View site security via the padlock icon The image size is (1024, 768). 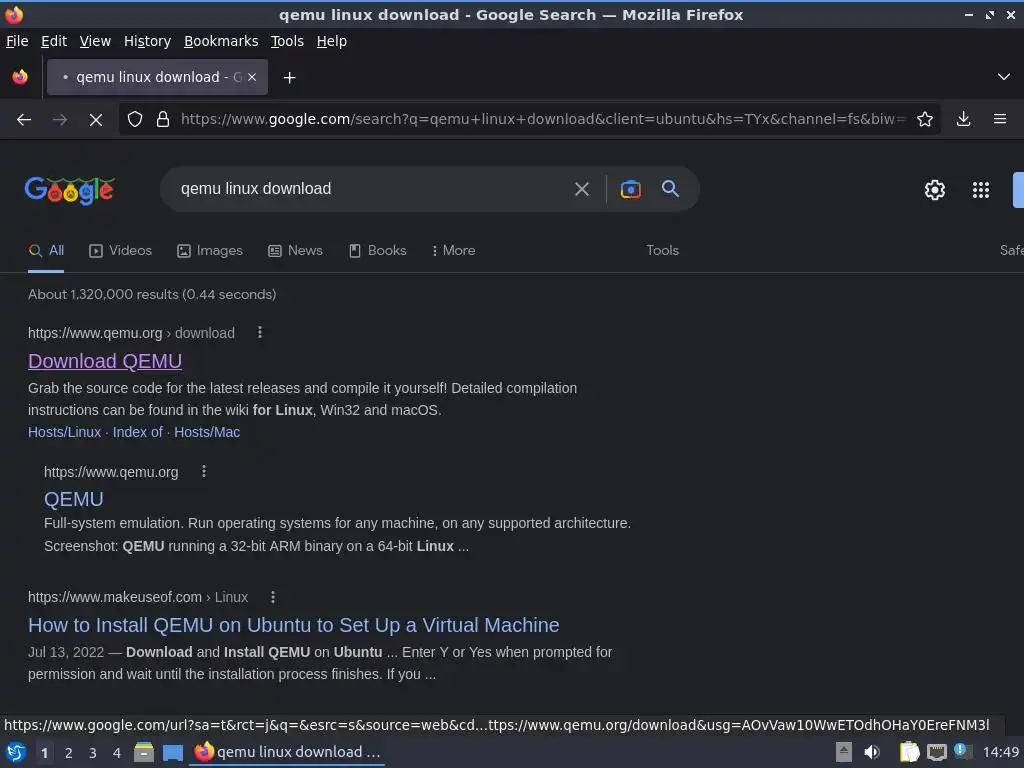pos(163,119)
